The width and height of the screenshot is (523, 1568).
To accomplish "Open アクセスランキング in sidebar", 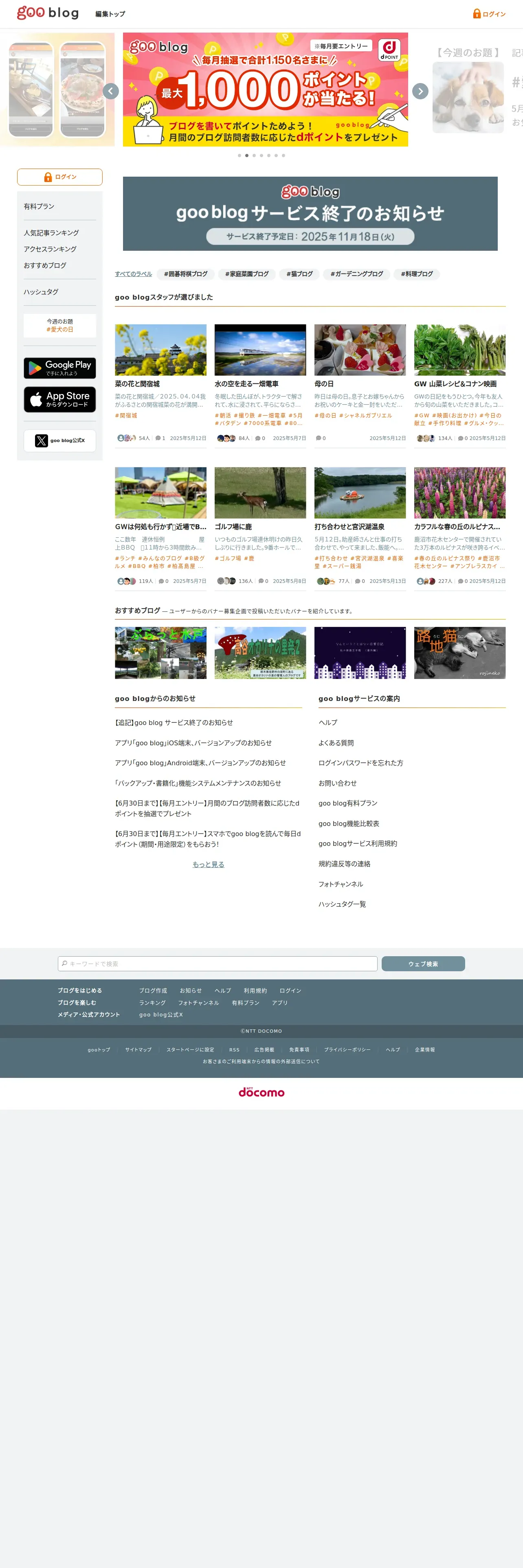I will [x=50, y=249].
